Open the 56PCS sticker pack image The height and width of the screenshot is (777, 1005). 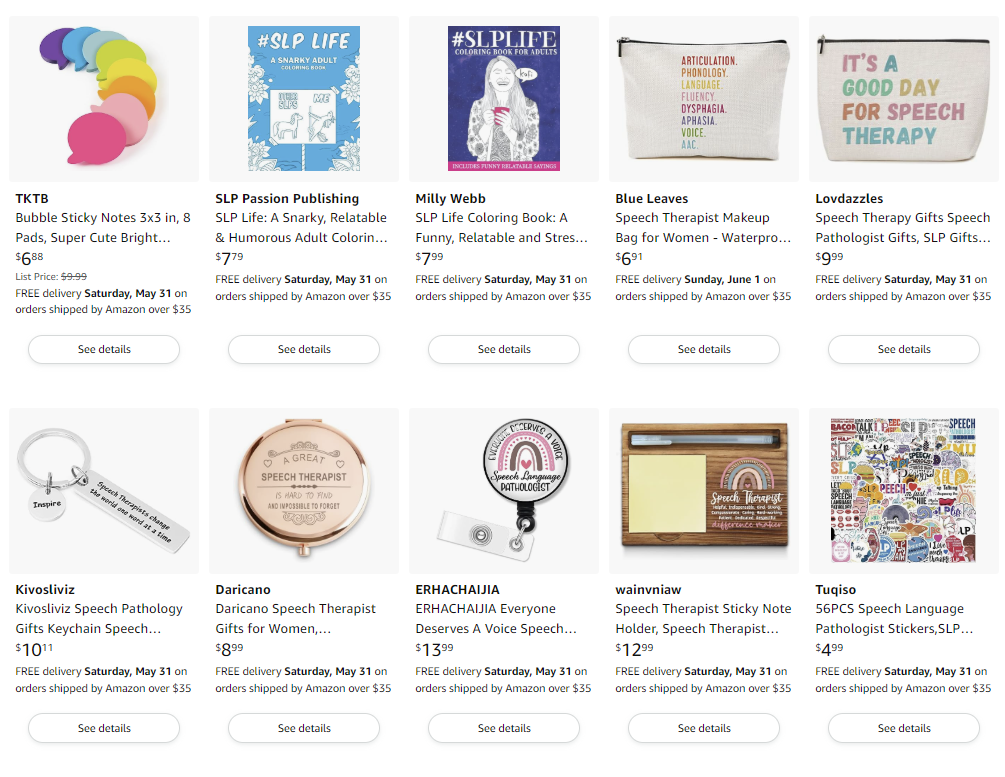click(x=904, y=490)
